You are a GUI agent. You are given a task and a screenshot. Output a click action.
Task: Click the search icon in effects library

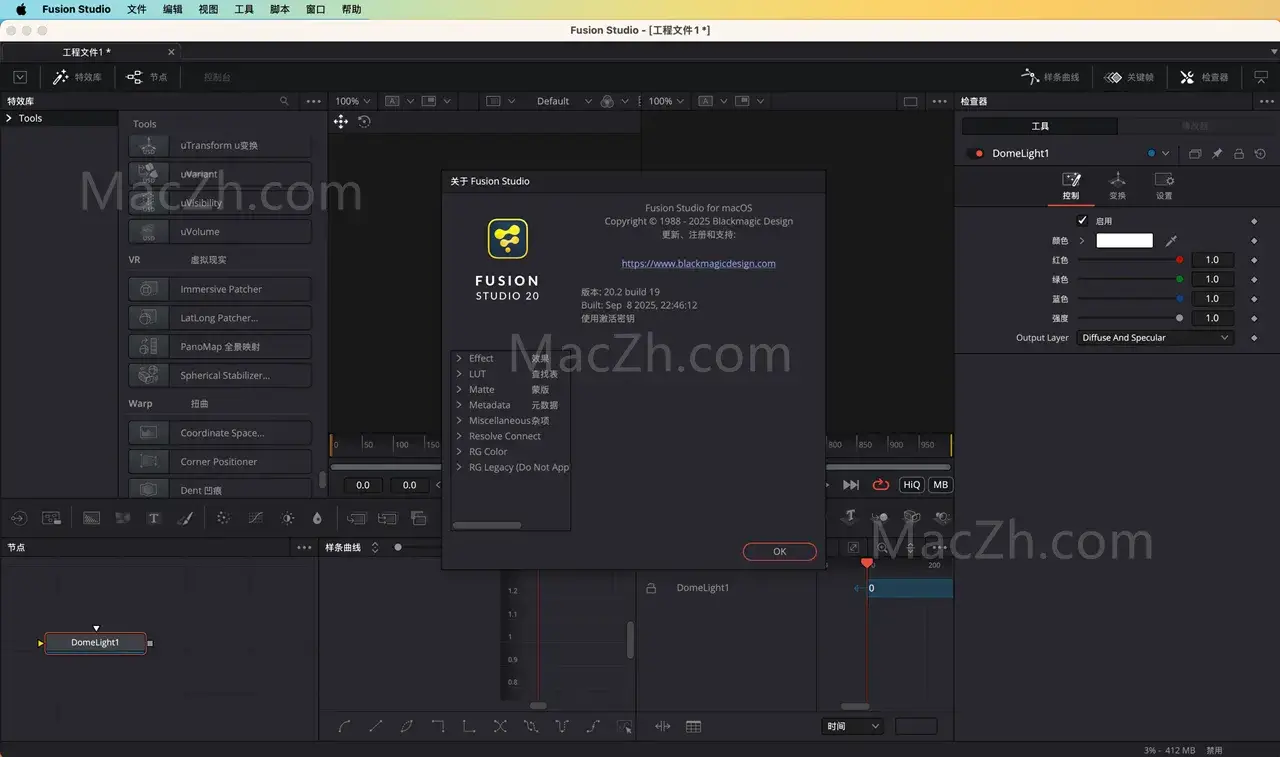pos(284,101)
